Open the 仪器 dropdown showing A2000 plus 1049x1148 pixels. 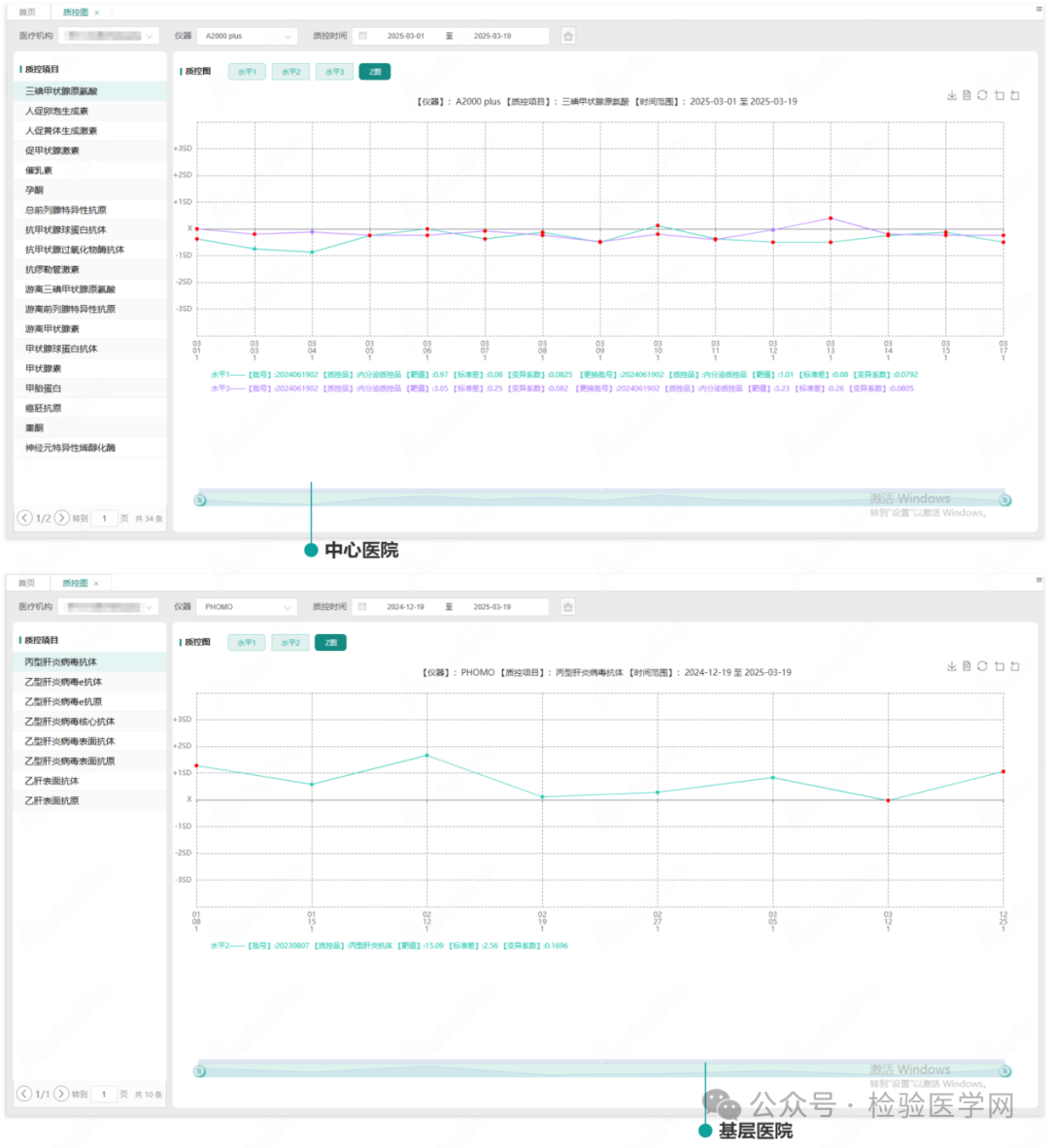pyautogui.click(x=248, y=36)
